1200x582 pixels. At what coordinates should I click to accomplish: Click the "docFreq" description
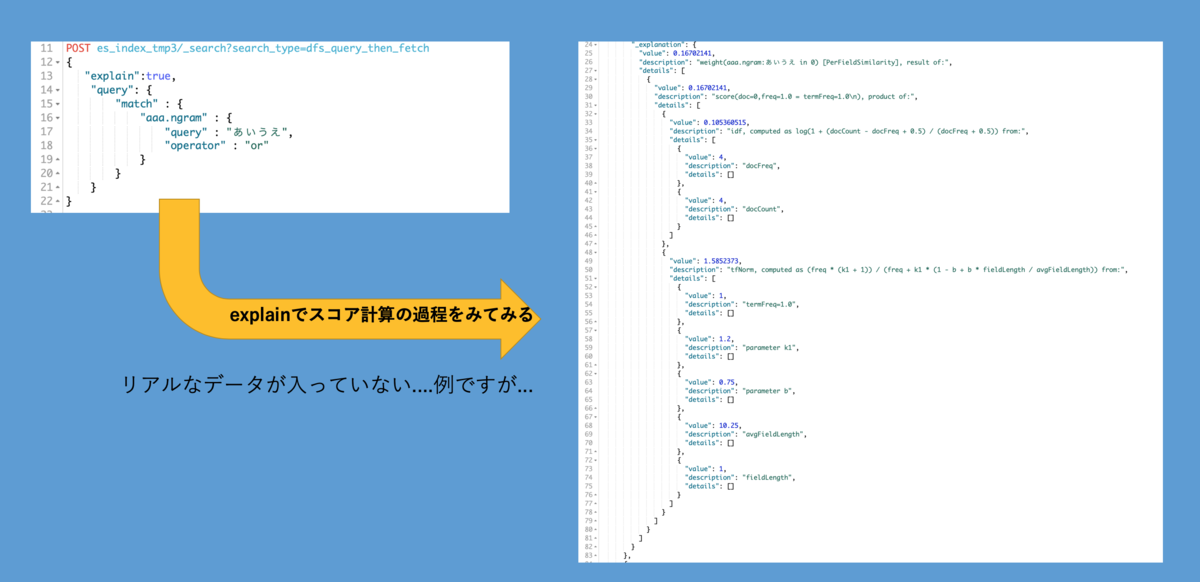tap(760, 166)
